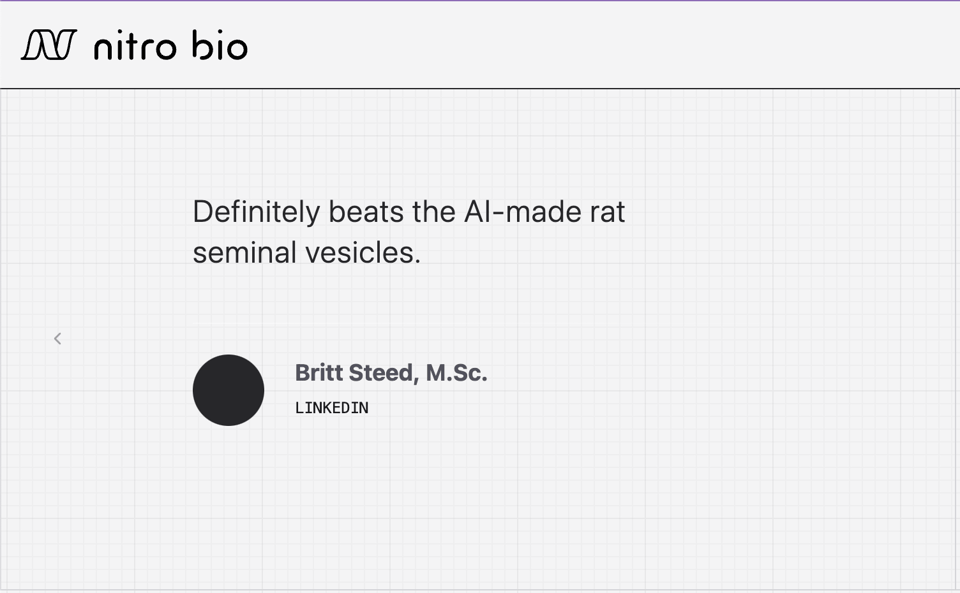Click the nitro bio wordmark text

click(170, 45)
